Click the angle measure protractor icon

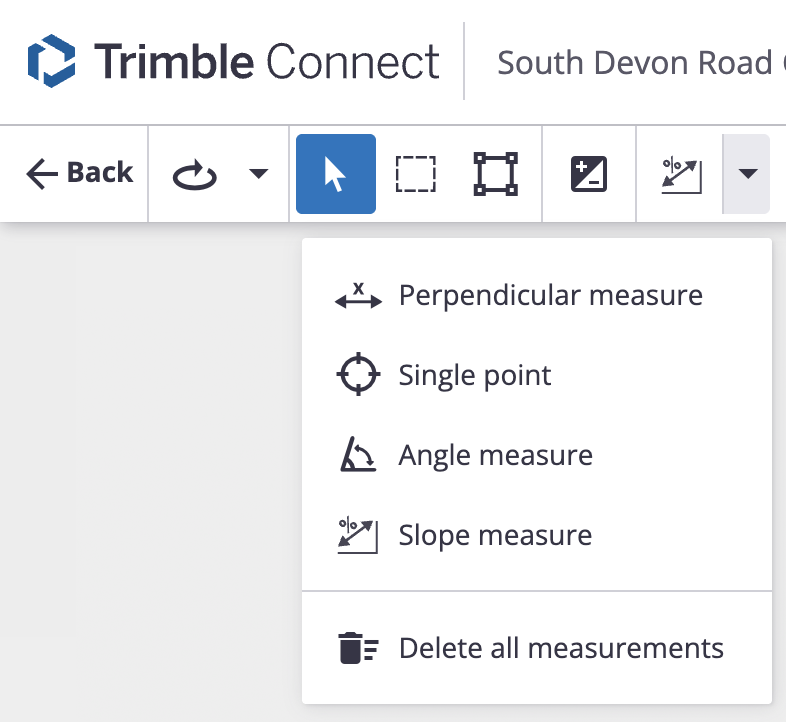[x=357, y=454]
